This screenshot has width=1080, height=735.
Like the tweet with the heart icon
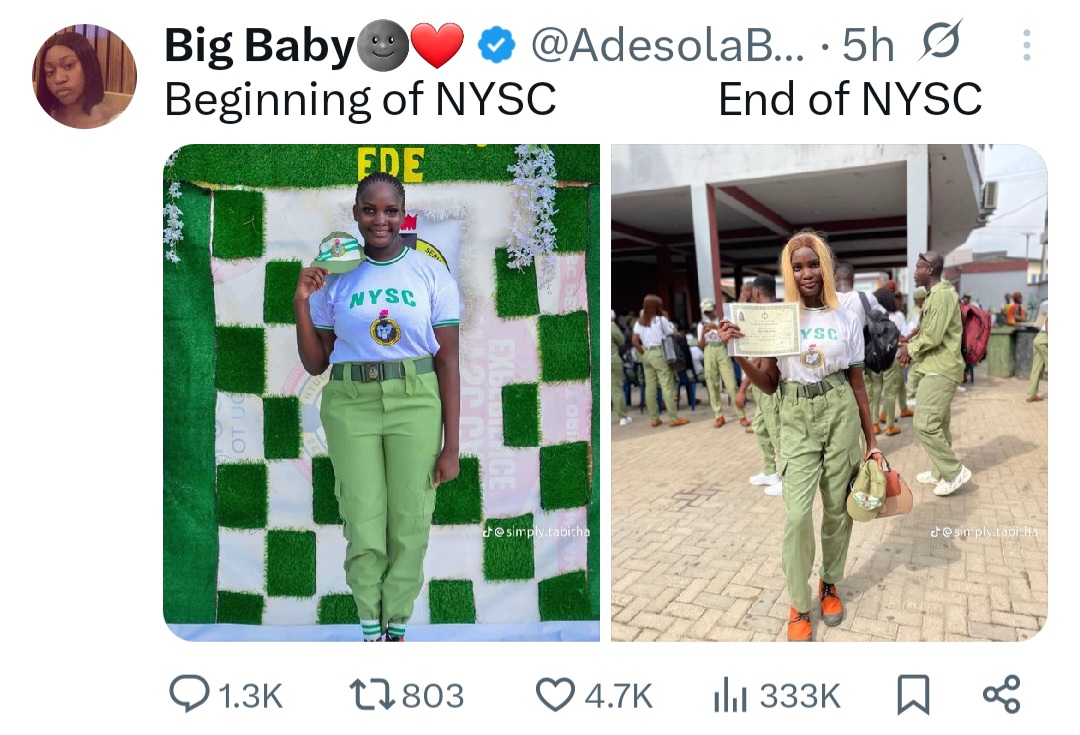[x=556, y=694]
